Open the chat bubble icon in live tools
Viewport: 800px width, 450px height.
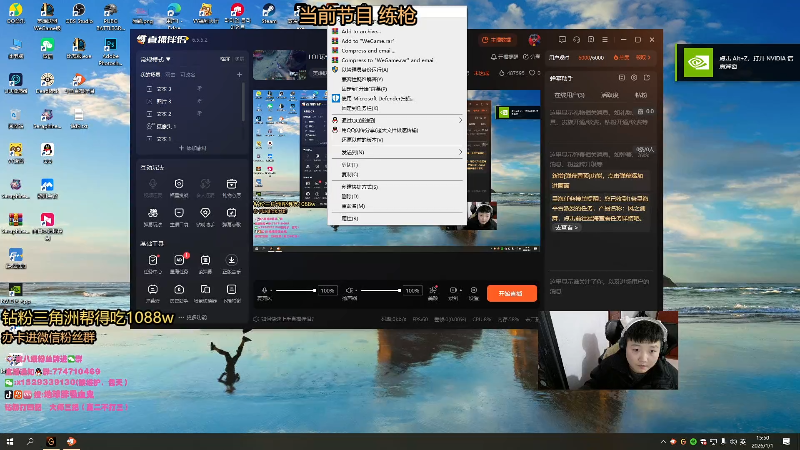[153, 290]
